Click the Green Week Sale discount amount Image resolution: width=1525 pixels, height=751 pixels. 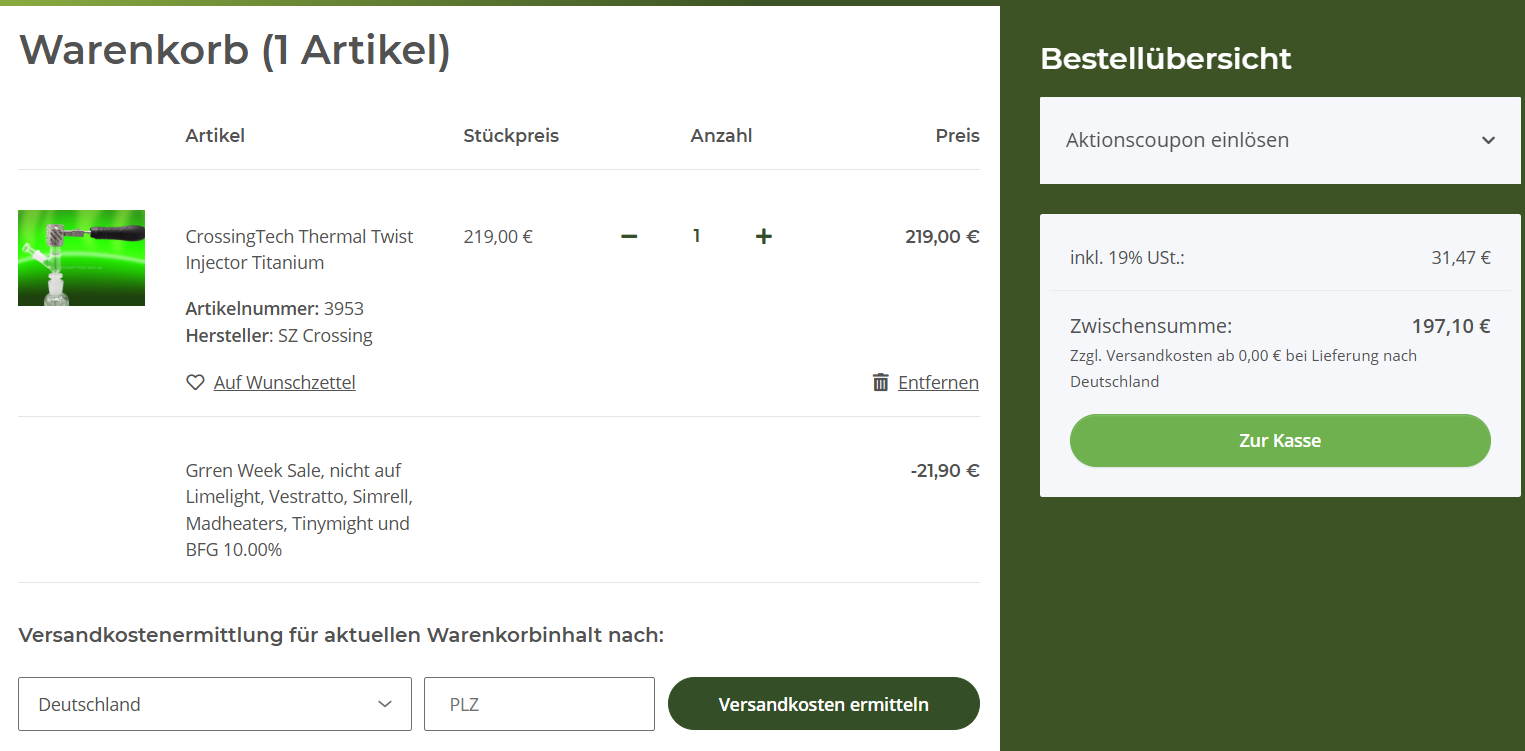(944, 470)
